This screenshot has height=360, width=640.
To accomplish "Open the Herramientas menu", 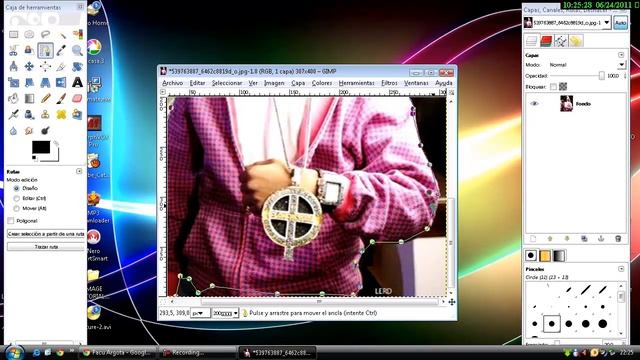I will pyautogui.click(x=356, y=83).
